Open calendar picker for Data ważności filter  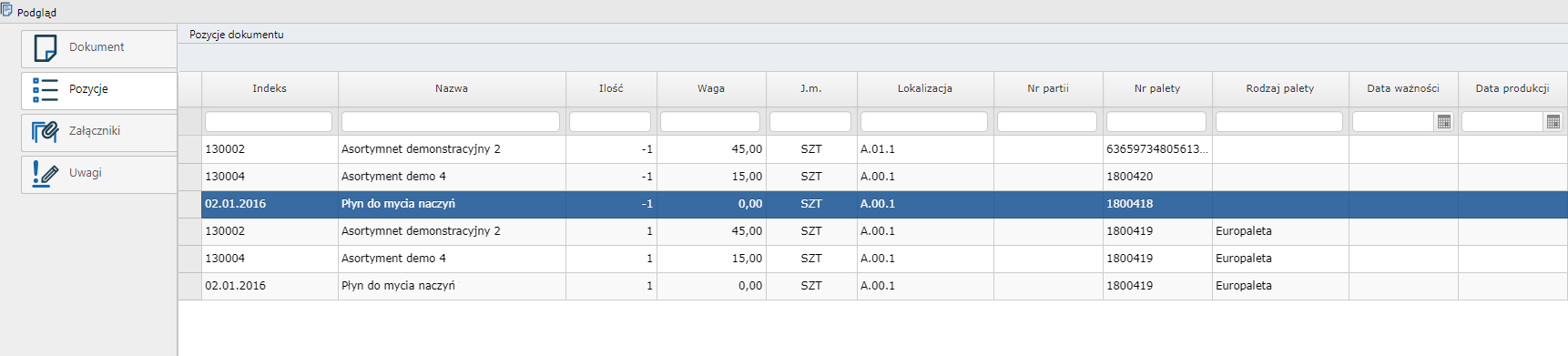[x=1444, y=121]
